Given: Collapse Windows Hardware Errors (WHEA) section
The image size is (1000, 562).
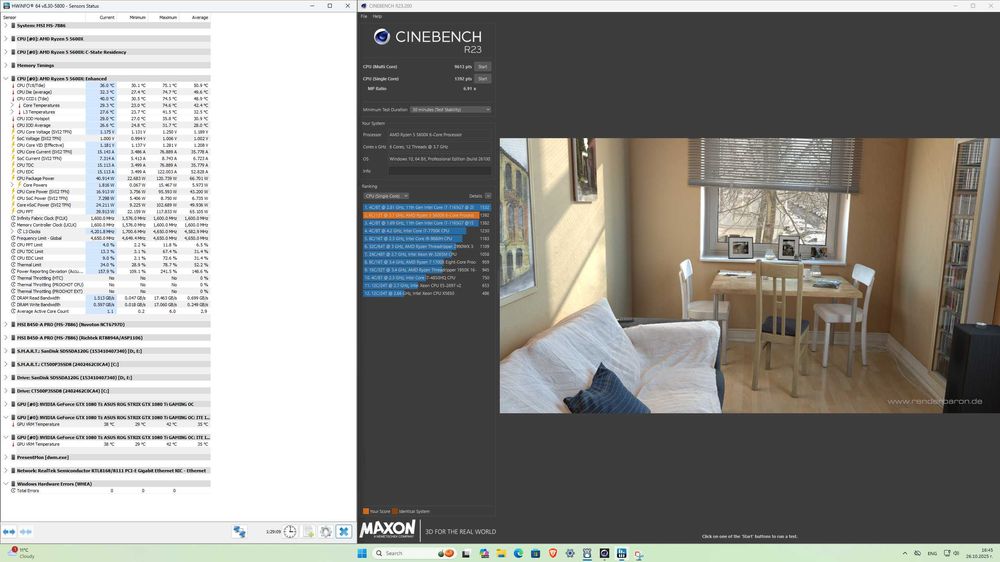Looking at the screenshot, I should tap(6, 484).
